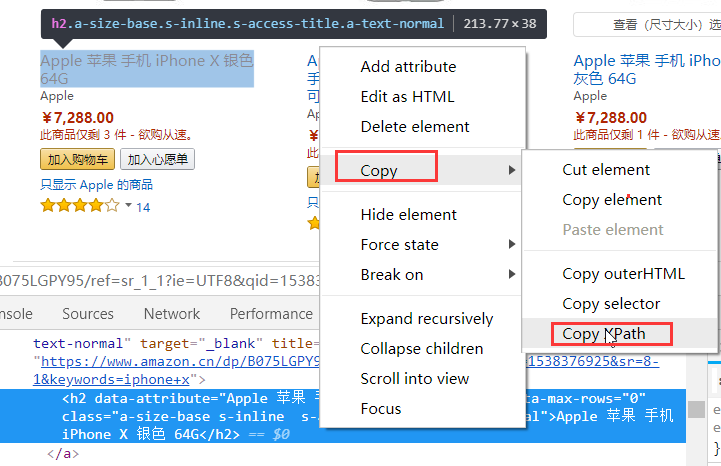Choose Cut element in submenu
The image size is (721, 466).
coord(606,170)
